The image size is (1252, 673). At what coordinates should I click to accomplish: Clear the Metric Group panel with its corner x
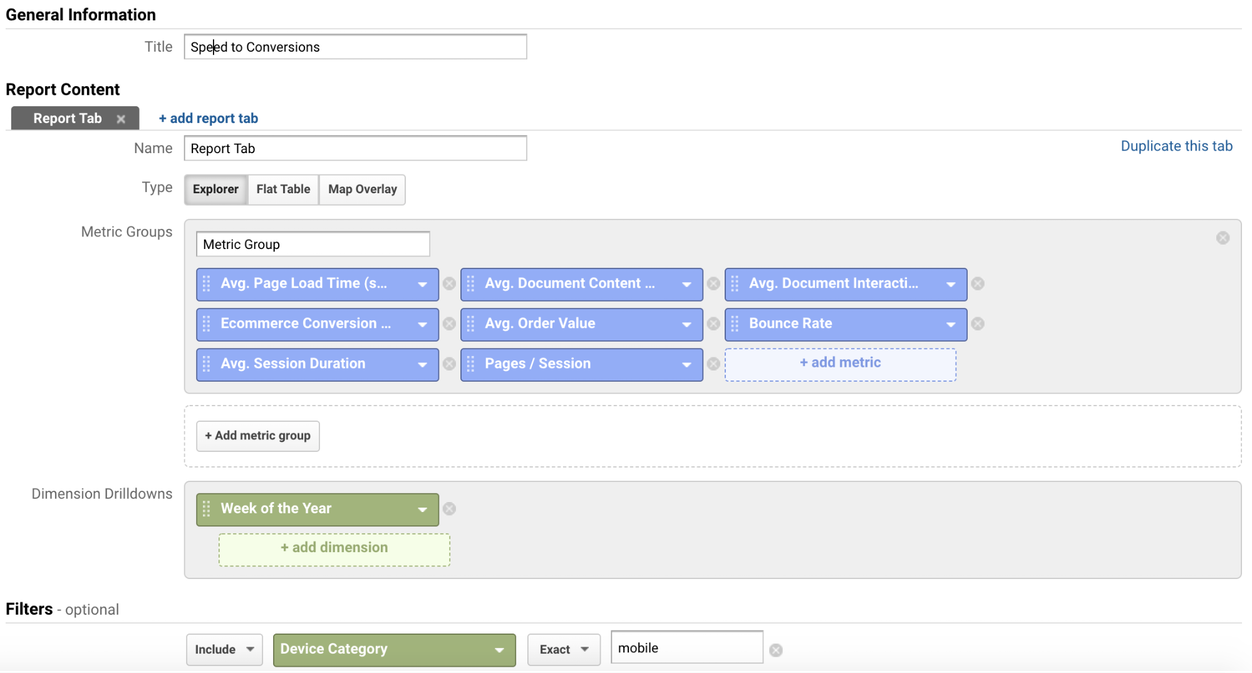[1222, 237]
